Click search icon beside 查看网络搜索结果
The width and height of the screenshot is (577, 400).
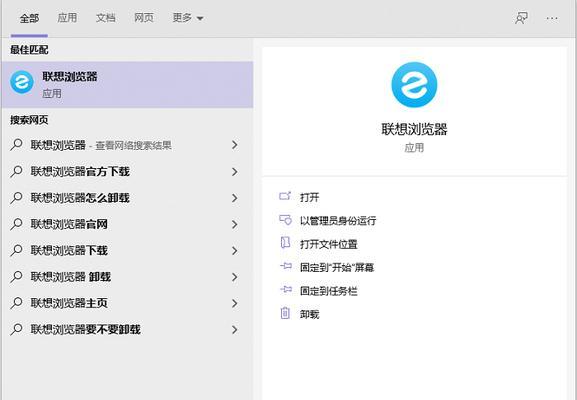(x=16, y=145)
